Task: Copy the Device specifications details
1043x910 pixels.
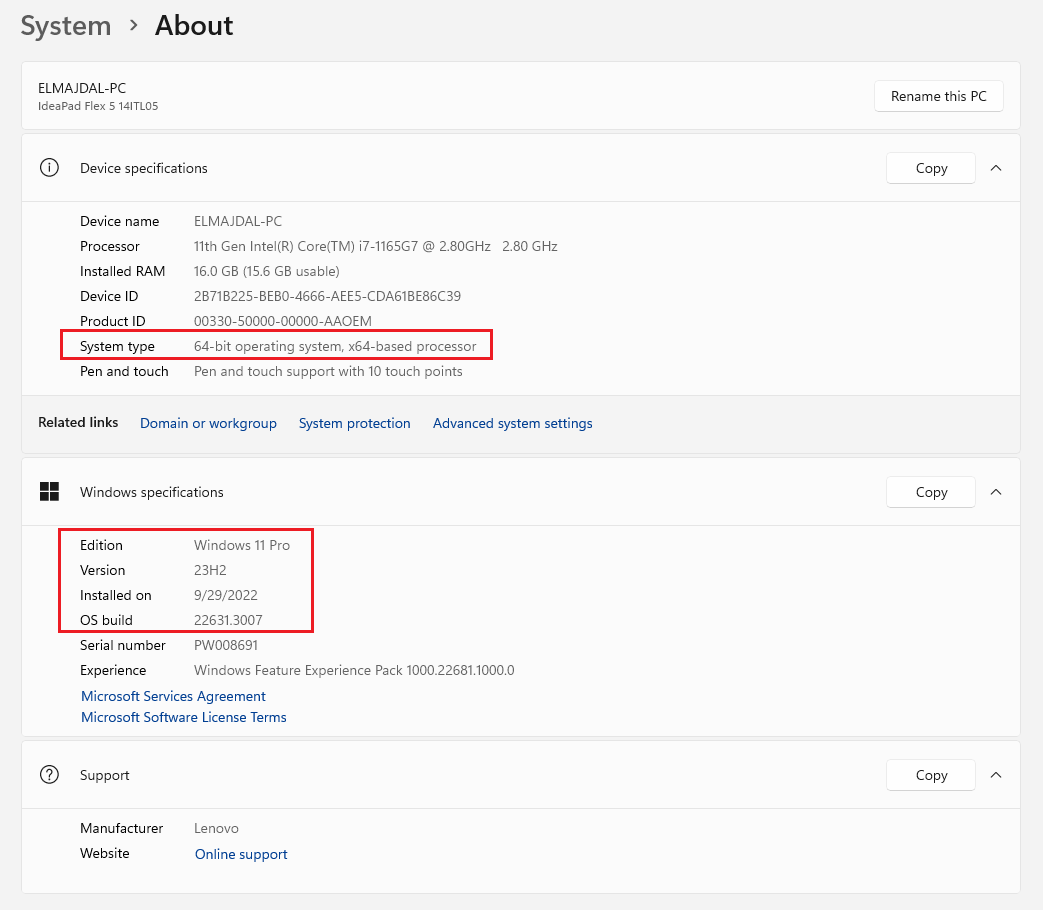Action: coord(930,168)
